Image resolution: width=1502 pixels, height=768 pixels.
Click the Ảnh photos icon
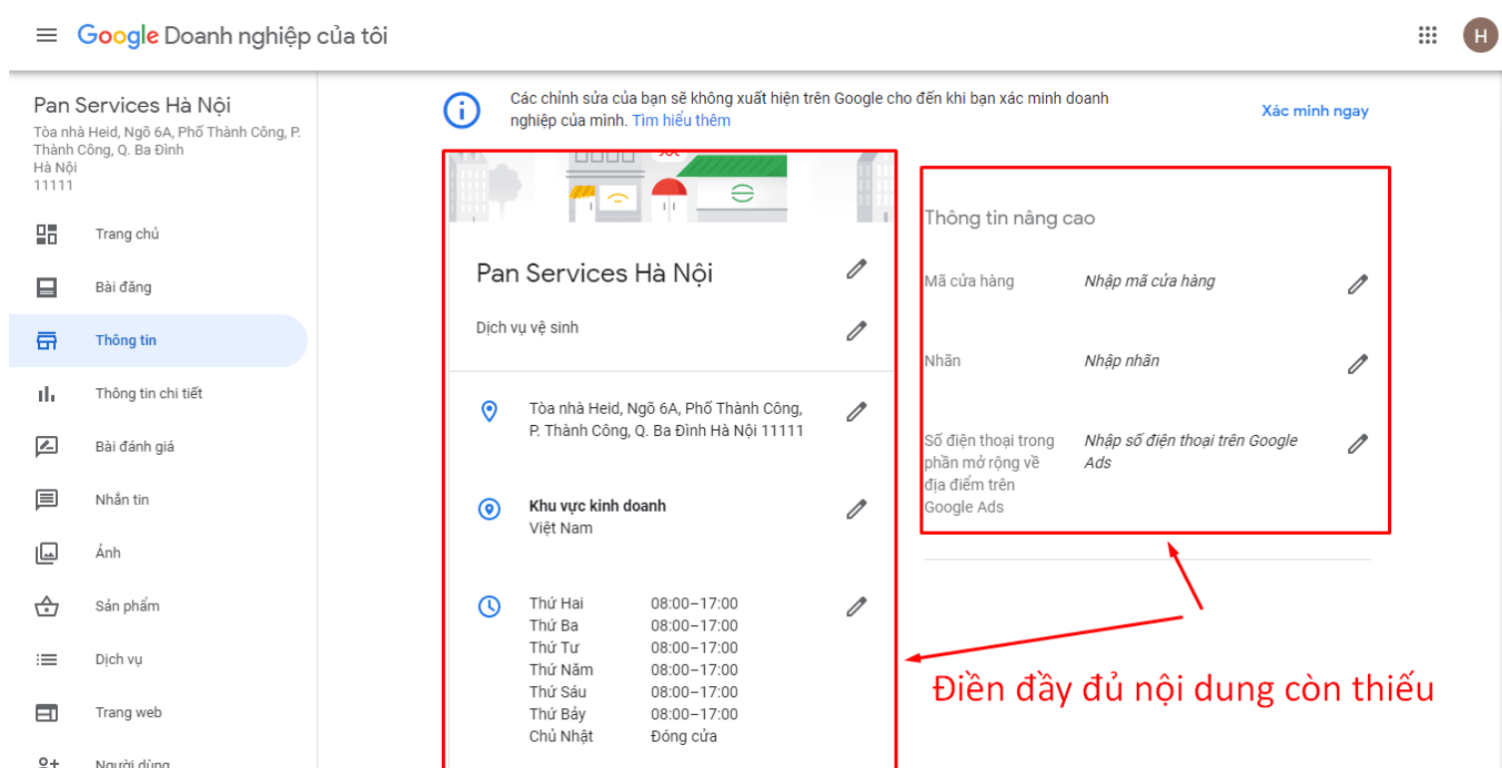pyautogui.click(x=46, y=553)
